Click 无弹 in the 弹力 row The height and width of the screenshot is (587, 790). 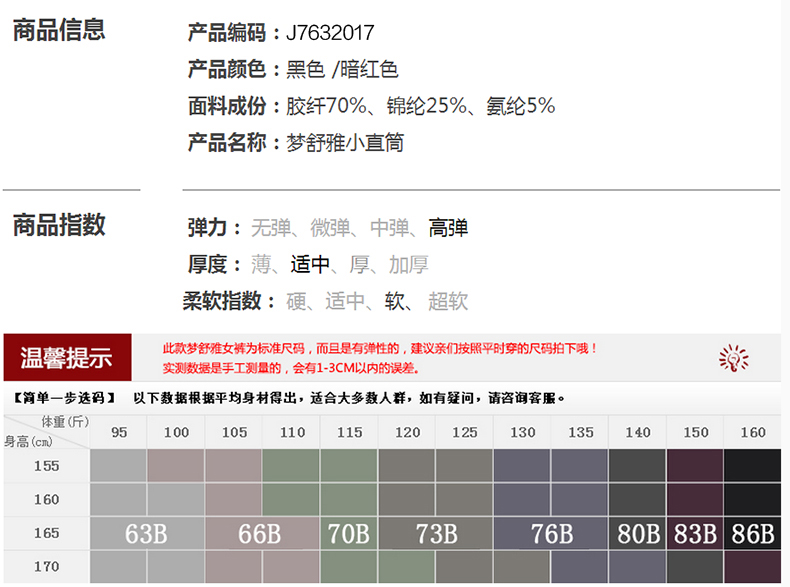271,228
